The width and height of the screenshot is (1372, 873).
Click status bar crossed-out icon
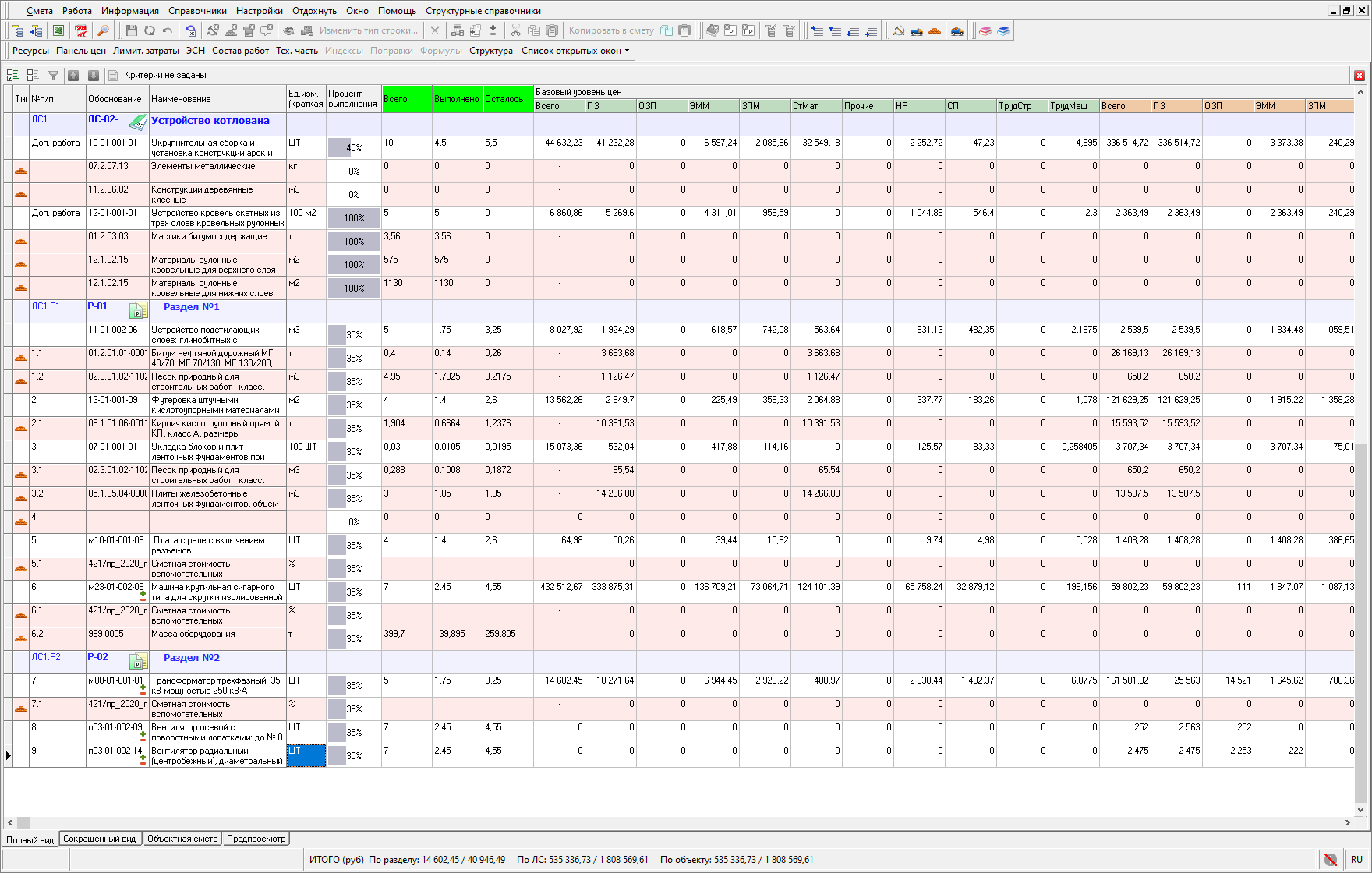tap(1331, 860)
